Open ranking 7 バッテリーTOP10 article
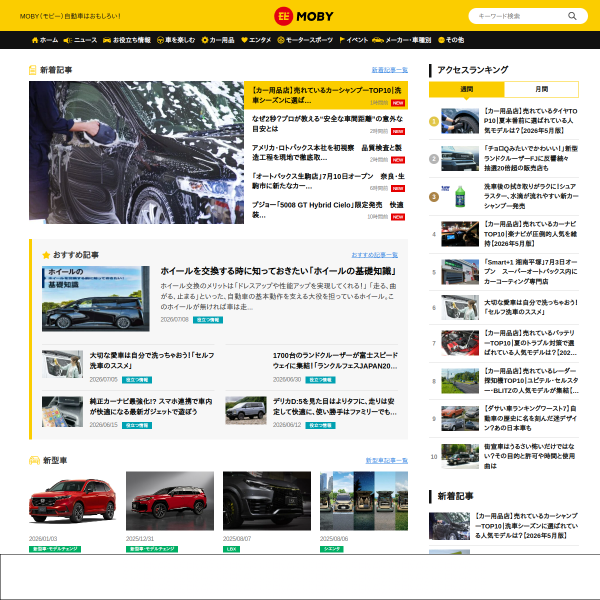The height and width of the screenshot is (600, 600). pos(530,343)
